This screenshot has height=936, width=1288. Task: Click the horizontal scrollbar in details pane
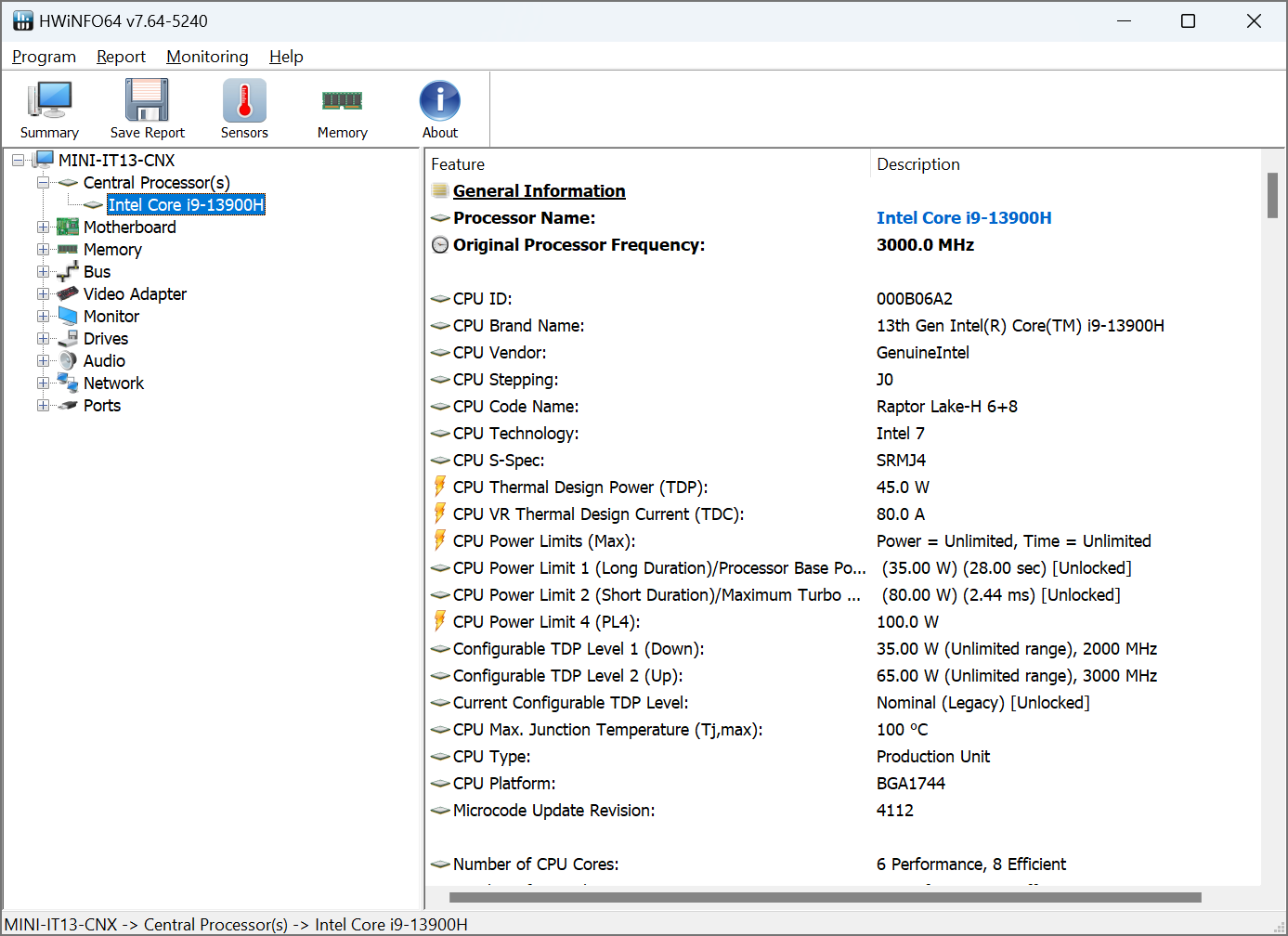825,897
